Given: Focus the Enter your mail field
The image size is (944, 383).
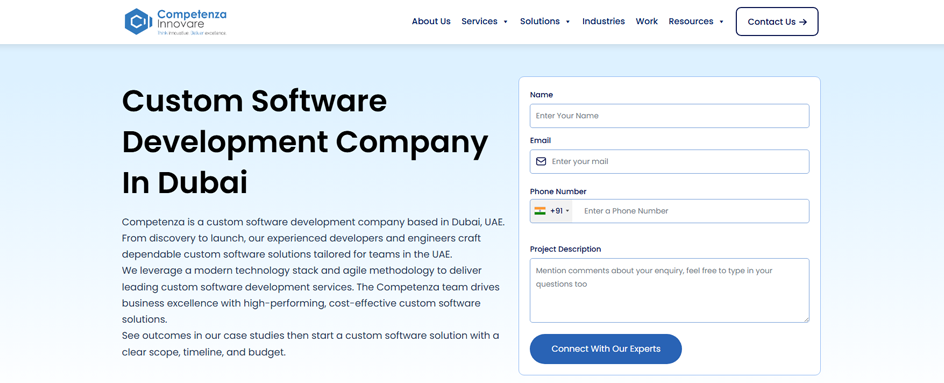Looking at the screenshot, I should [669, 161].
